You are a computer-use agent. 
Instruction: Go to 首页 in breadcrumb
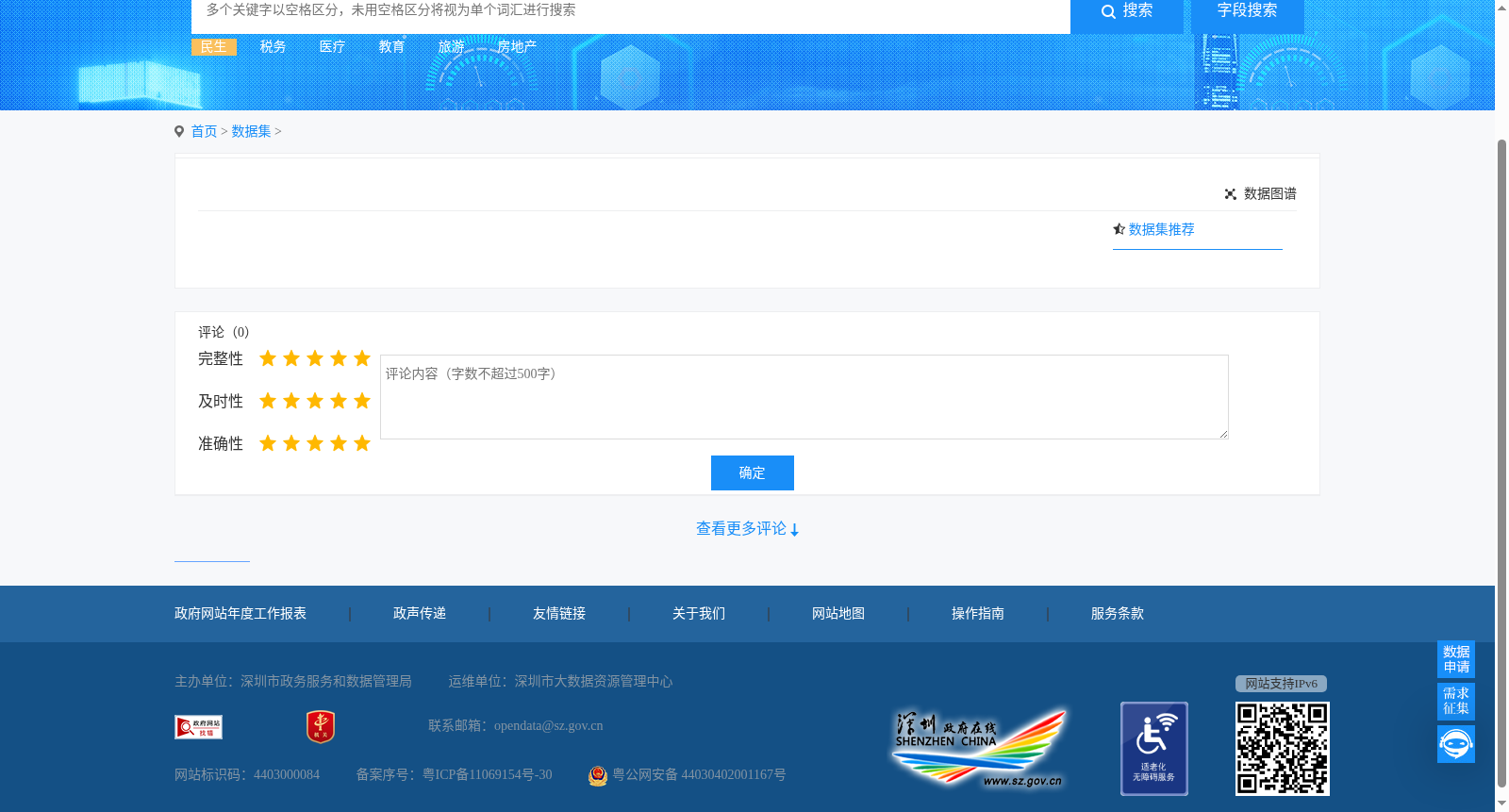coord(204,131)
